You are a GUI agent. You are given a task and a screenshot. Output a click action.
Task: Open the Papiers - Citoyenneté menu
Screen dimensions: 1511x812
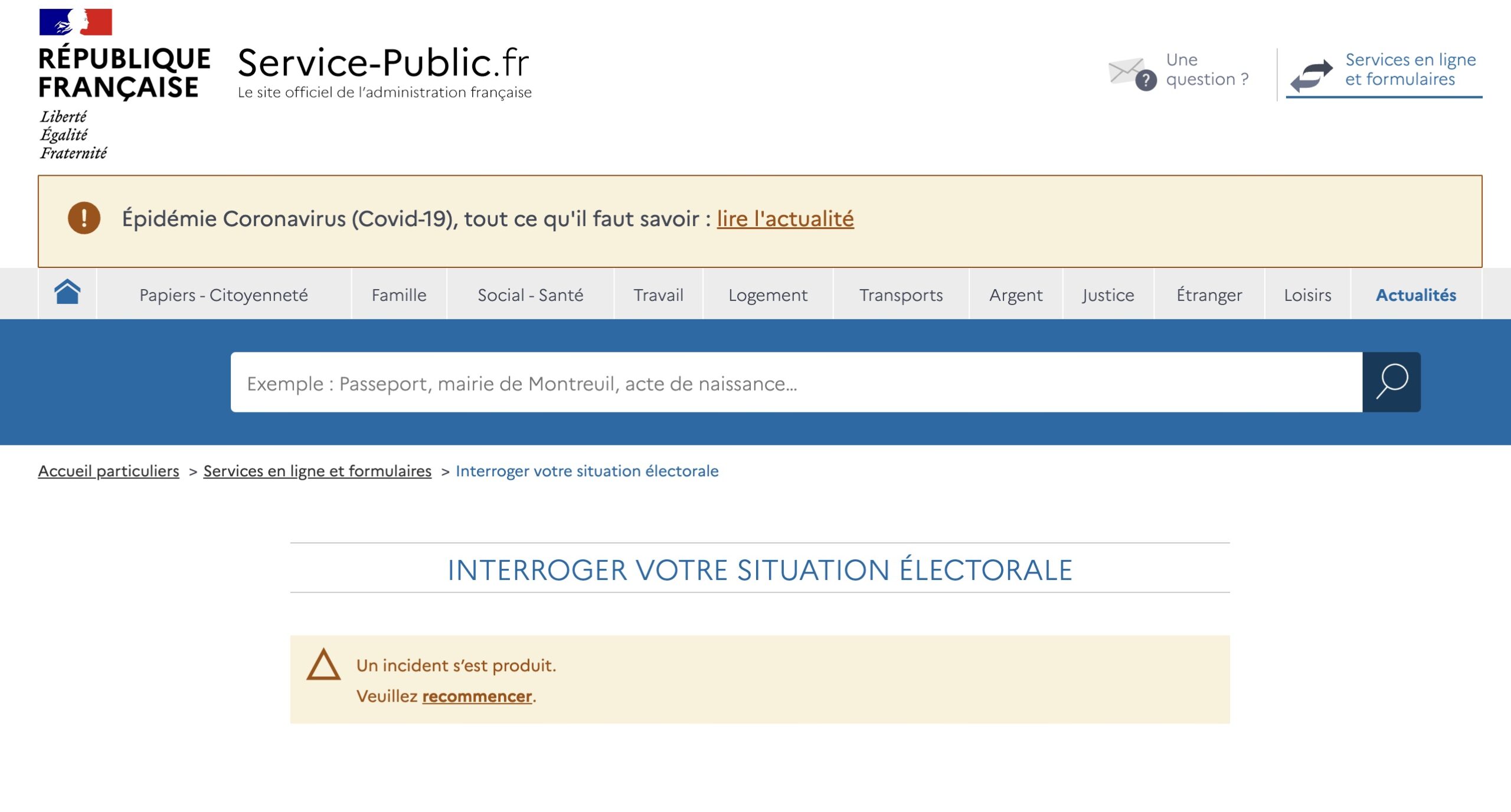pos(224,295)
